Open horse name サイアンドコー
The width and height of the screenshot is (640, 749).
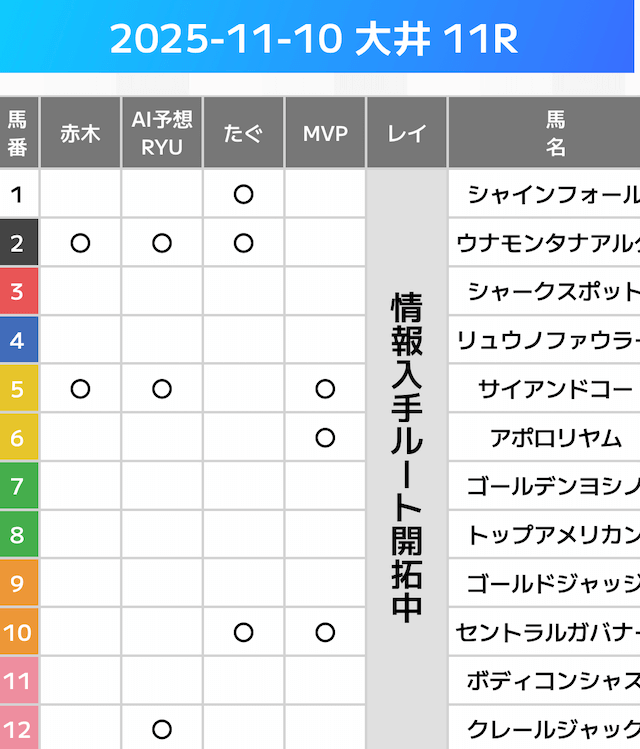coord(556,389)
